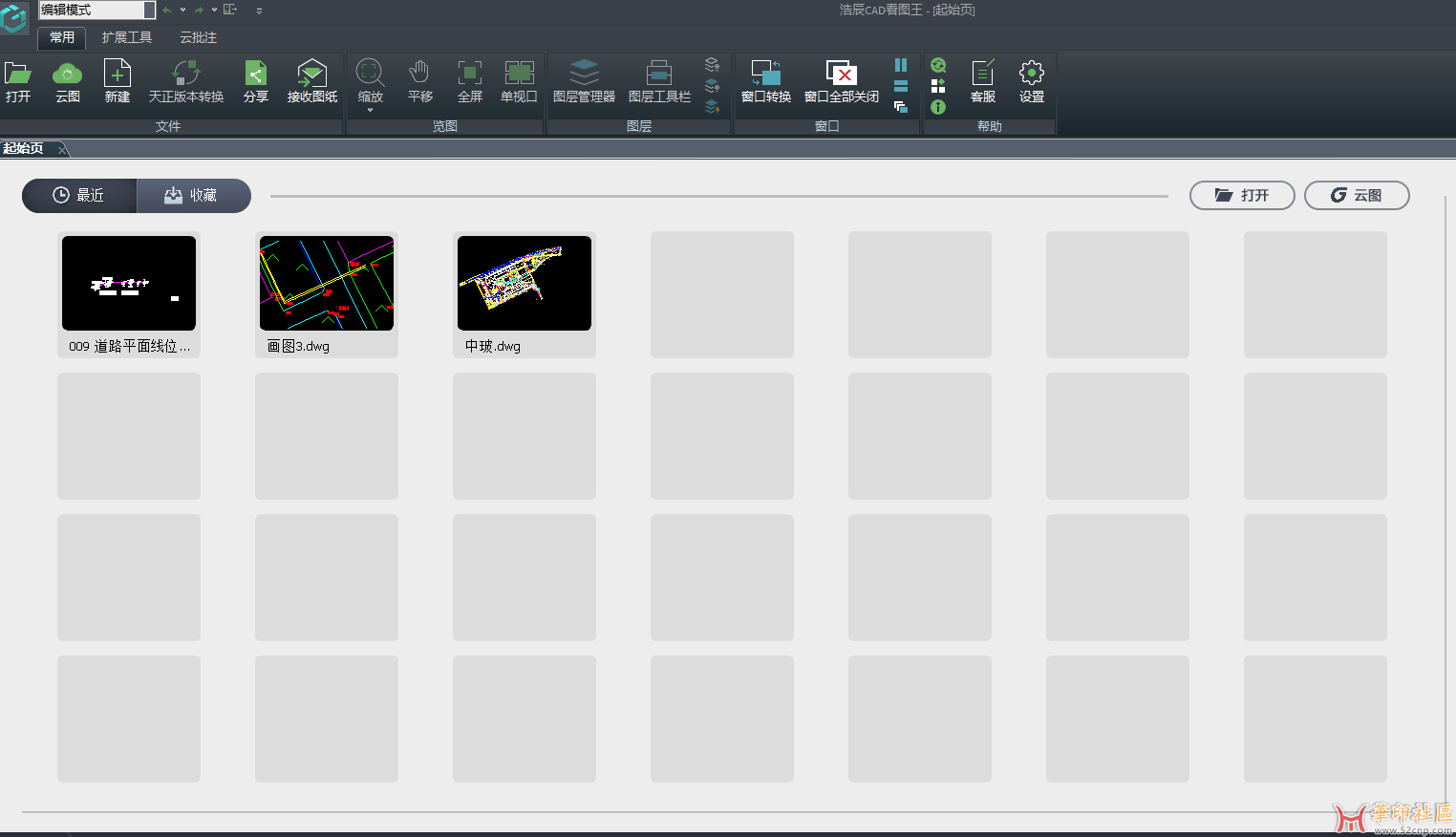Expand the 缩放 zoom dropdown arrow

click(370, 111)
